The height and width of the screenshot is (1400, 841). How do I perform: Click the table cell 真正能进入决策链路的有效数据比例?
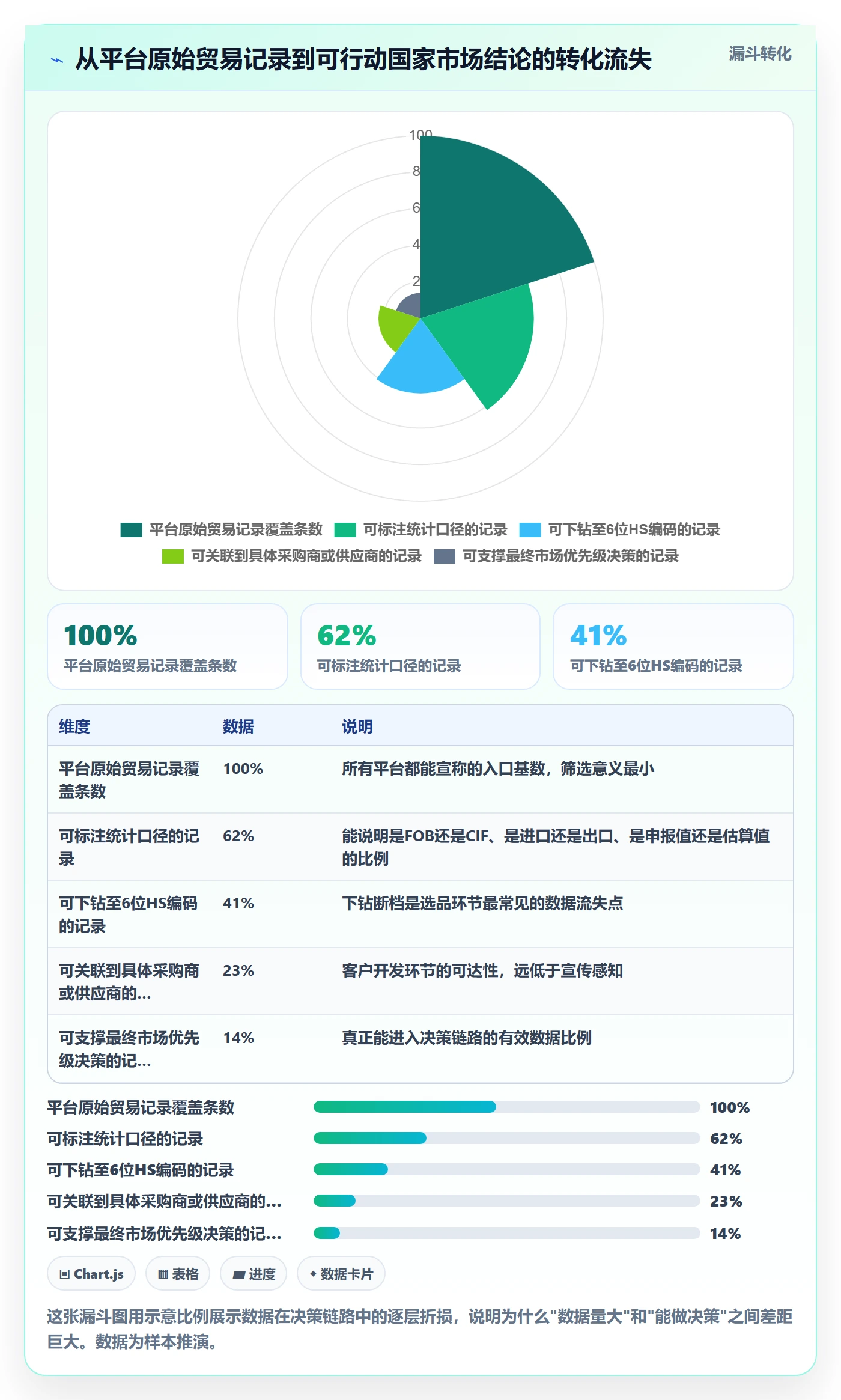pos(467,1038)
